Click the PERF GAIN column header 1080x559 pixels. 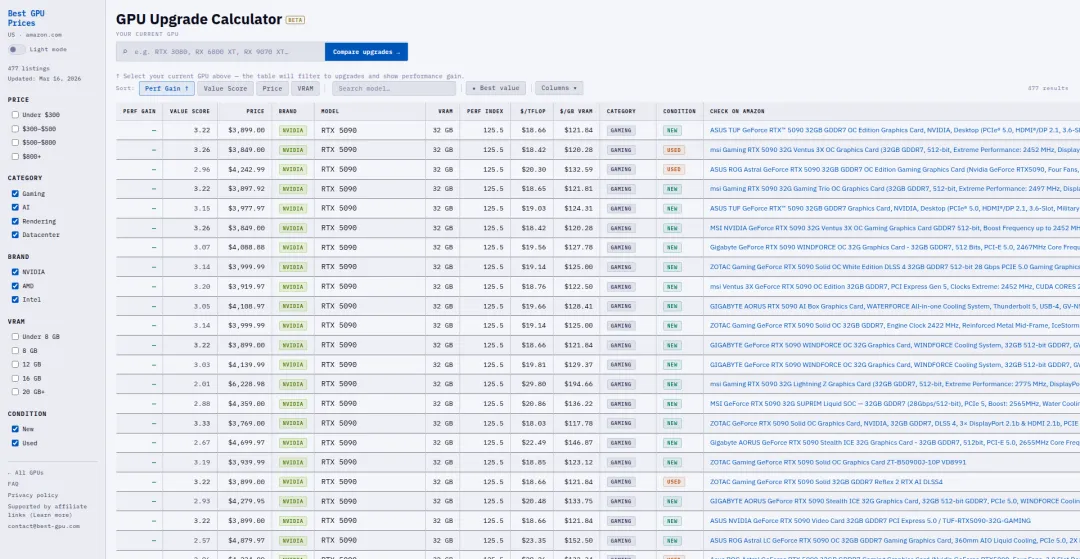[139, 111]
